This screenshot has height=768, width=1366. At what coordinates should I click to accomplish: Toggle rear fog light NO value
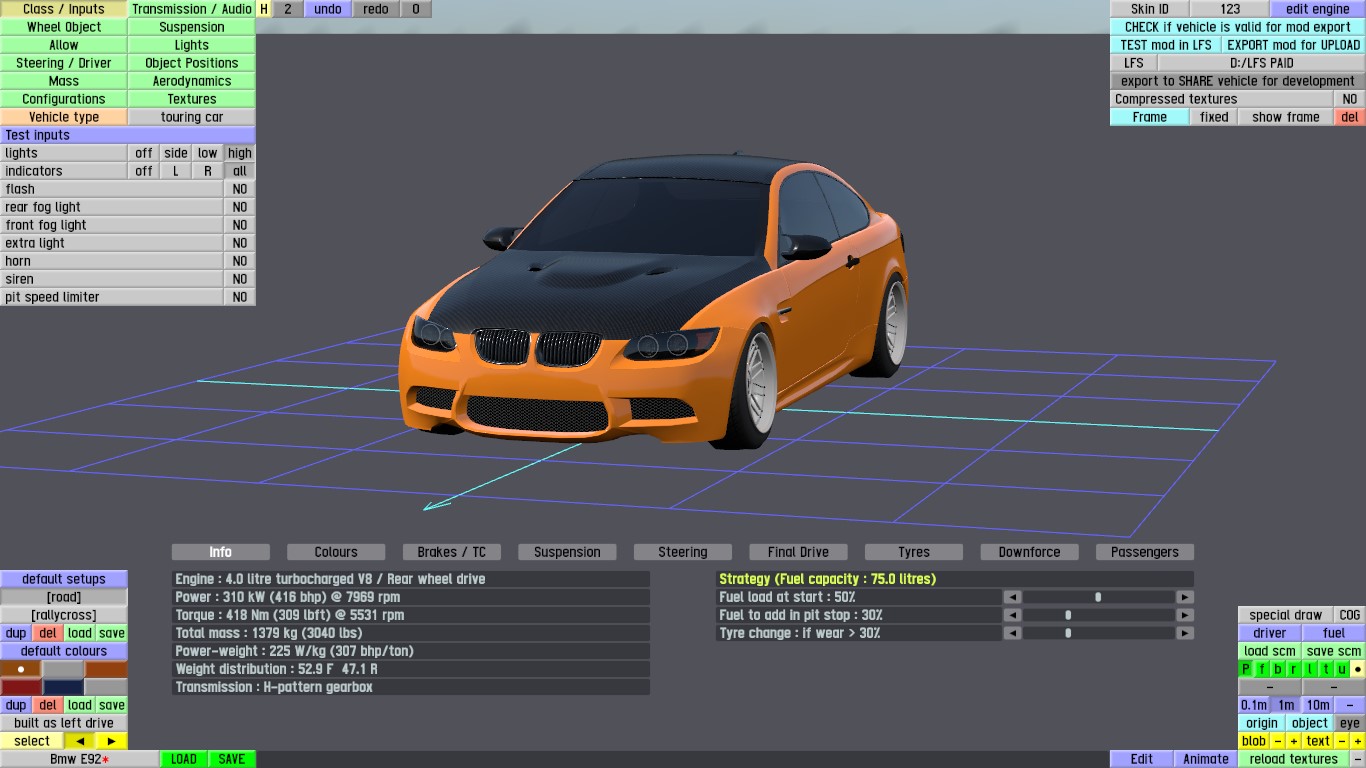240,207
